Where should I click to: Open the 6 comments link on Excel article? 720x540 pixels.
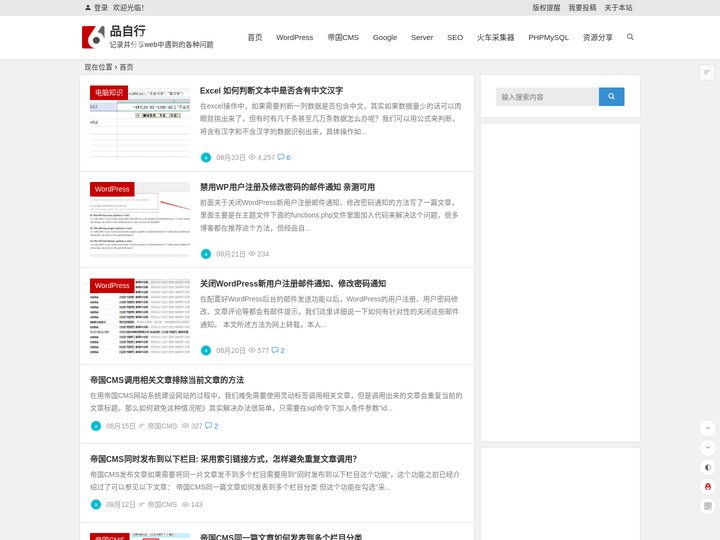(x=284, y=158)
